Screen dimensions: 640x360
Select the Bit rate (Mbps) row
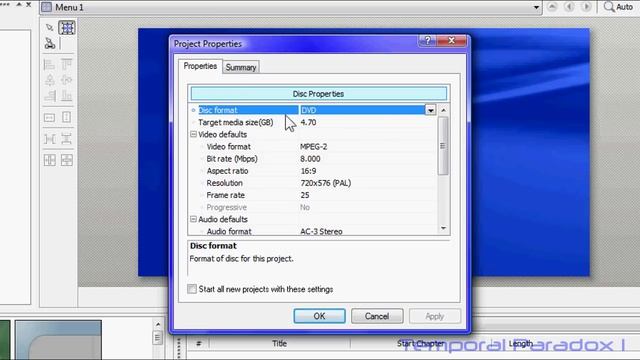tap(232, 159)
